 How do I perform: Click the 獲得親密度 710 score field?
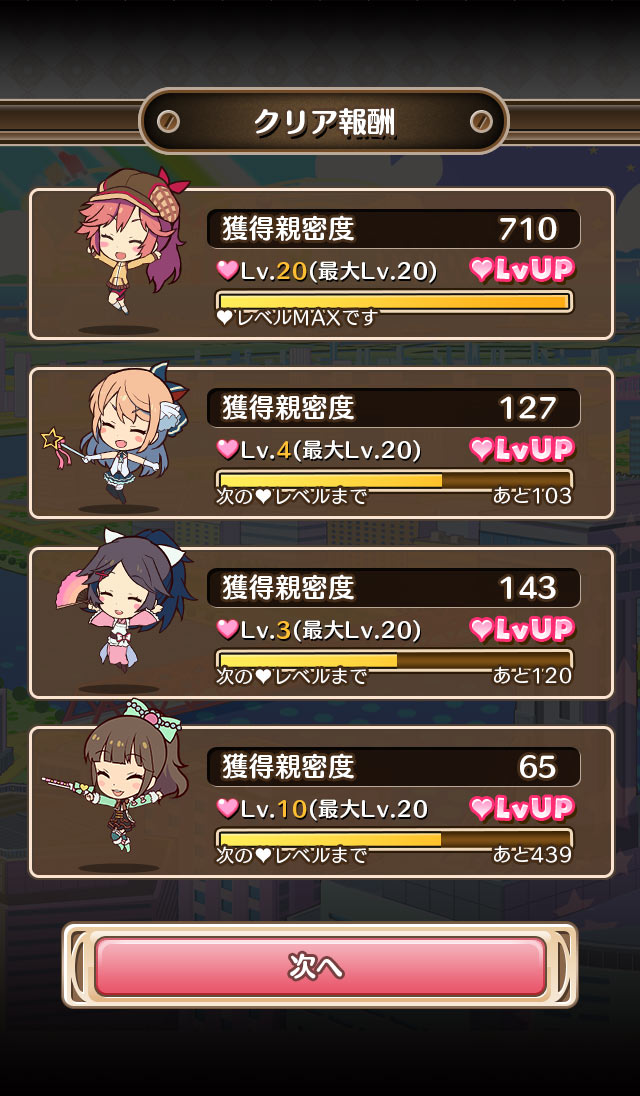[393, 229]
